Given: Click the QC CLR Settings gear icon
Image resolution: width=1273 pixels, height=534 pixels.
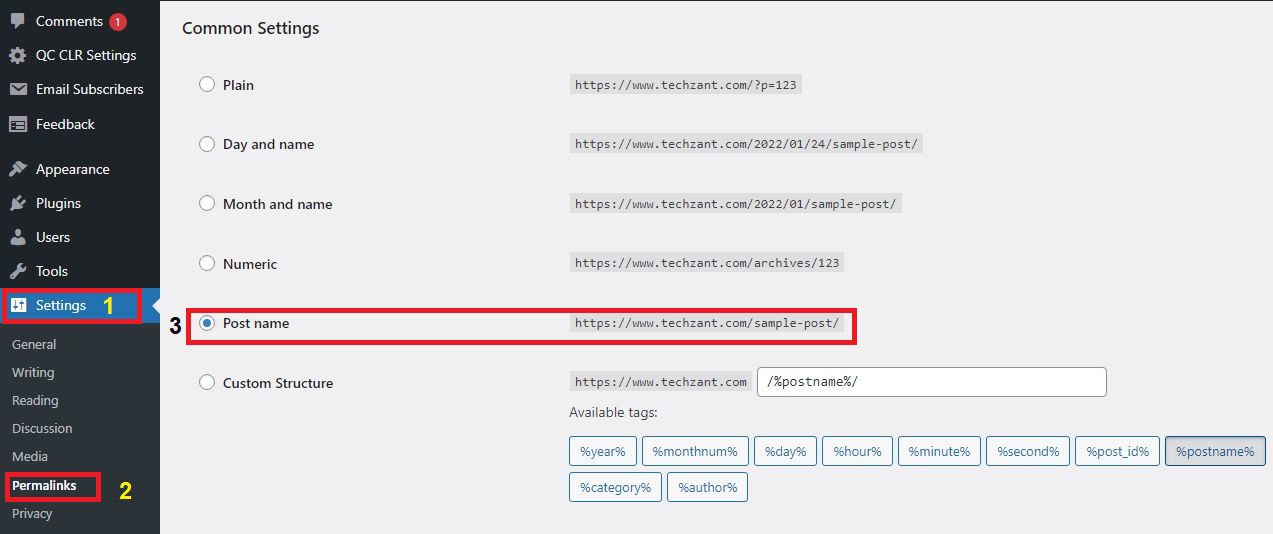Looking at the screenshot, I should point(18,55).
